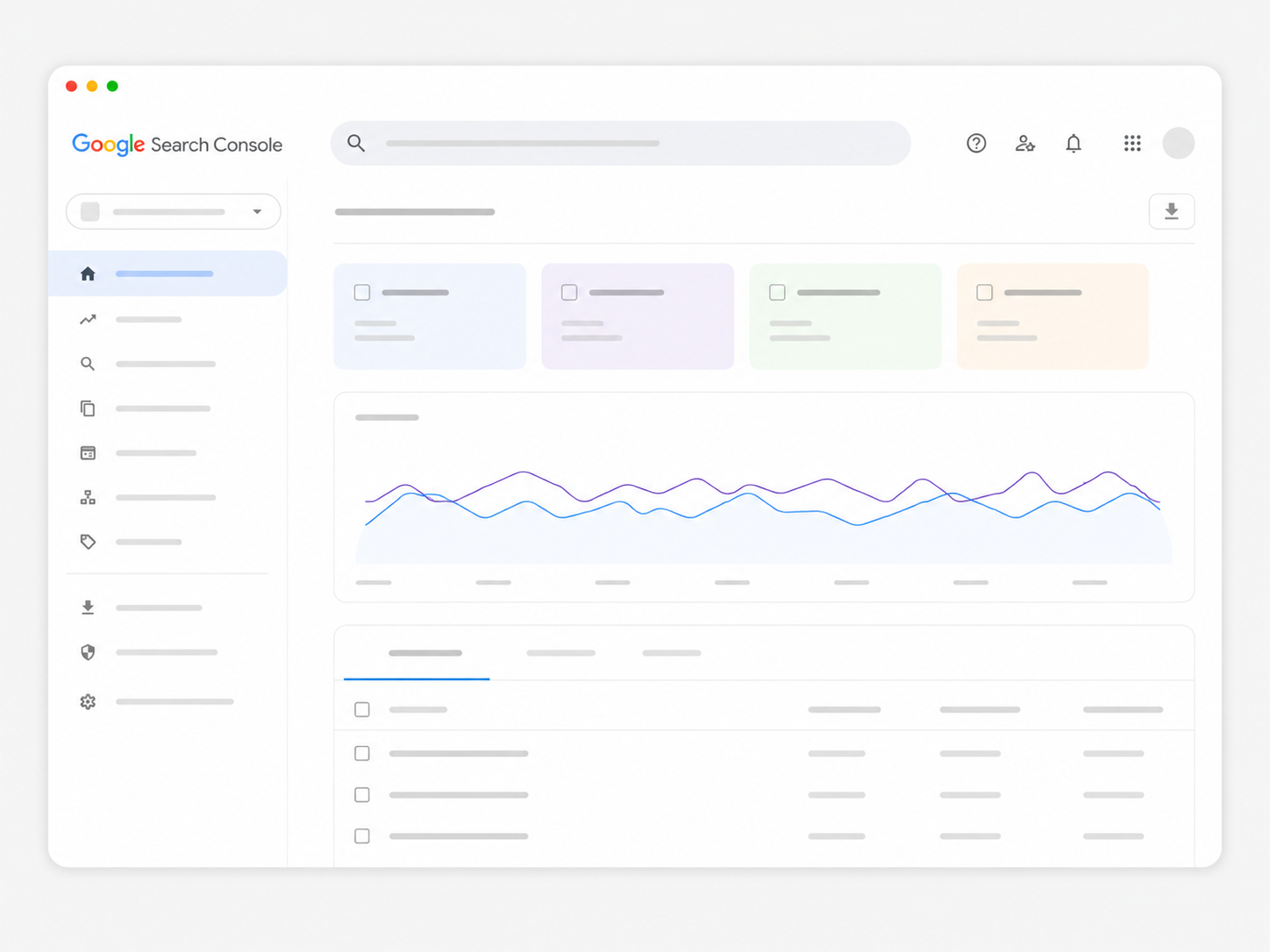Open the help question mark icon
Viewport: 1270px width, 952px height.
click(x=976, y=143)
